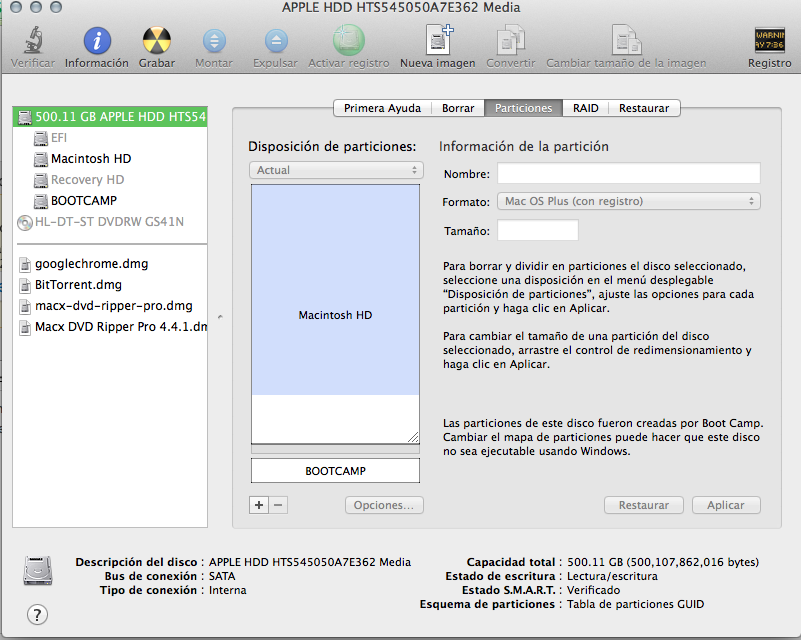
Task: Switch to the Restaurar tab
Action: point(644,108)
